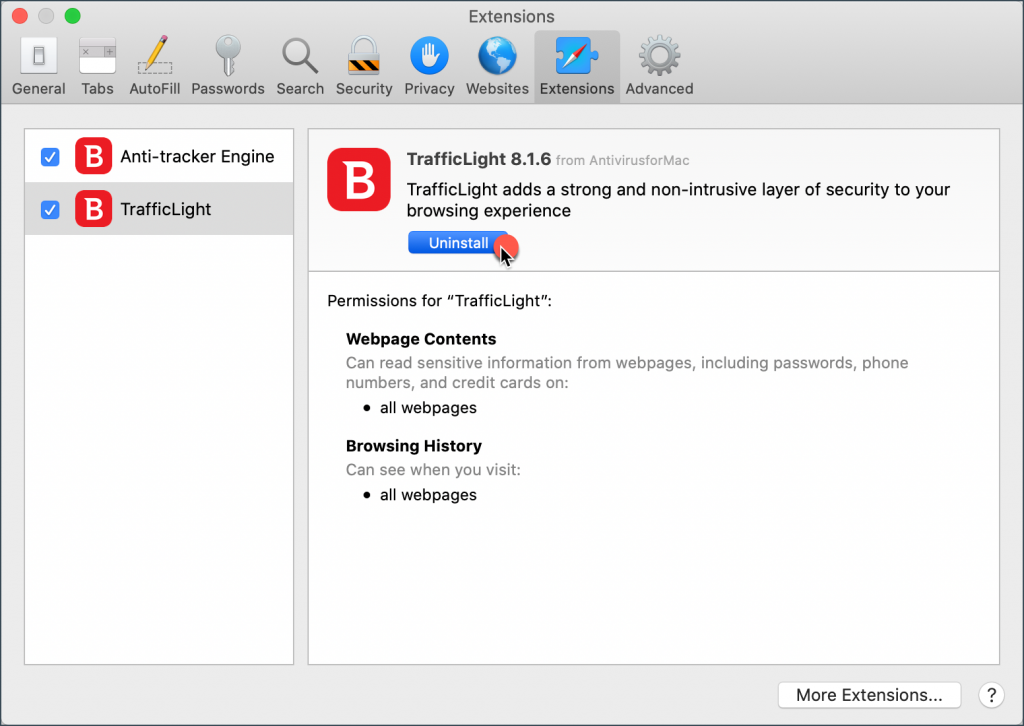Select the TrafficLight row label
Viewport: 1024px width, 726px height.
166,209
